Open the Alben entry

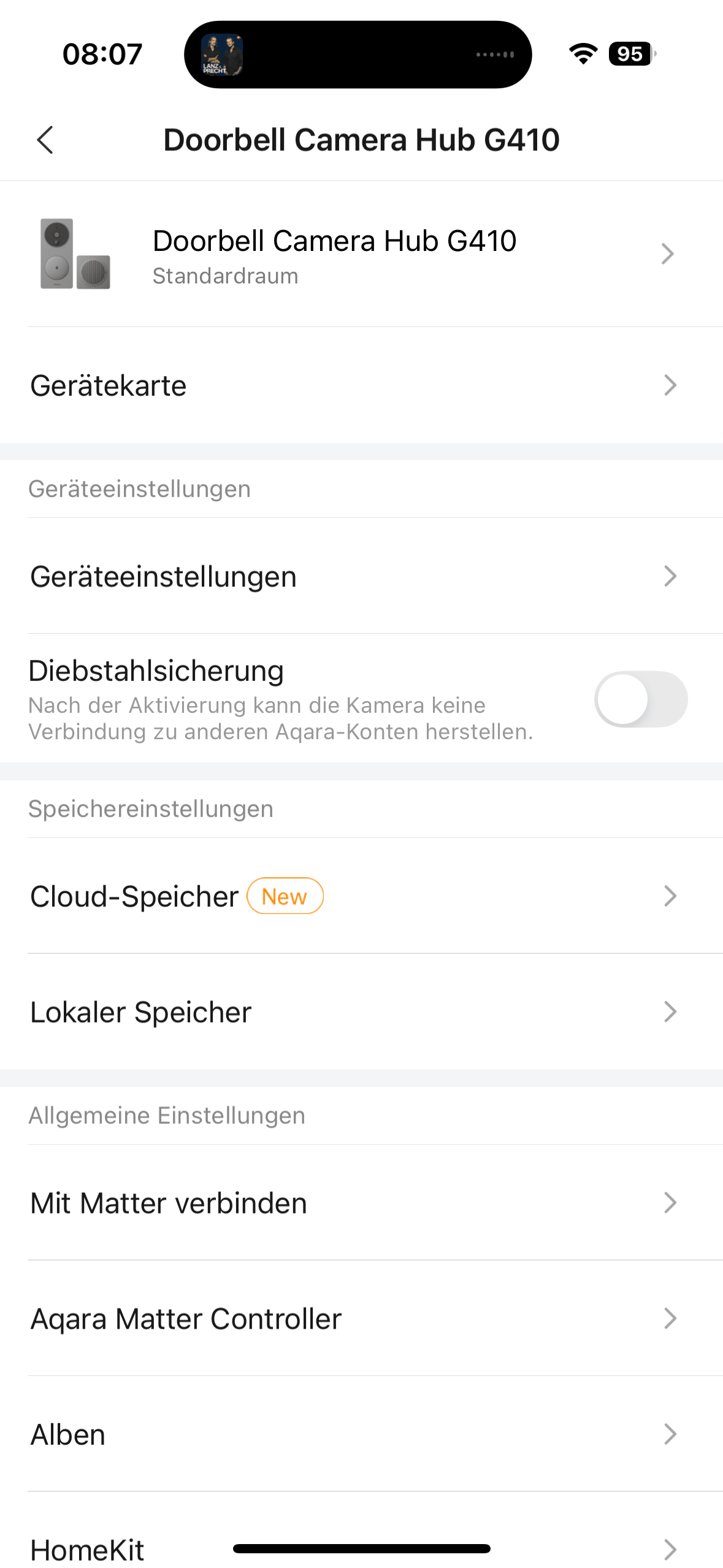(x=68, y=1435)
